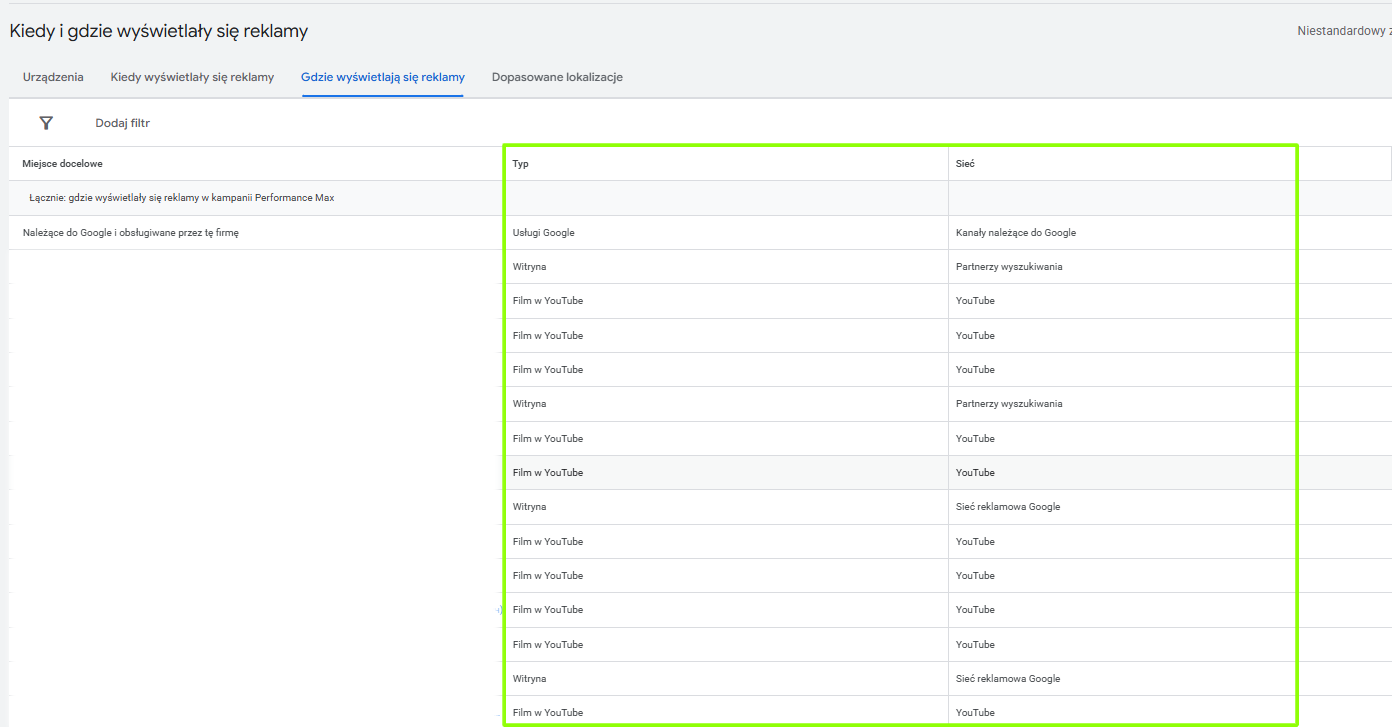Select the Gdzie wyświetlają się reklamy tab
1392x727 pixels.
[x=382, y=77]
